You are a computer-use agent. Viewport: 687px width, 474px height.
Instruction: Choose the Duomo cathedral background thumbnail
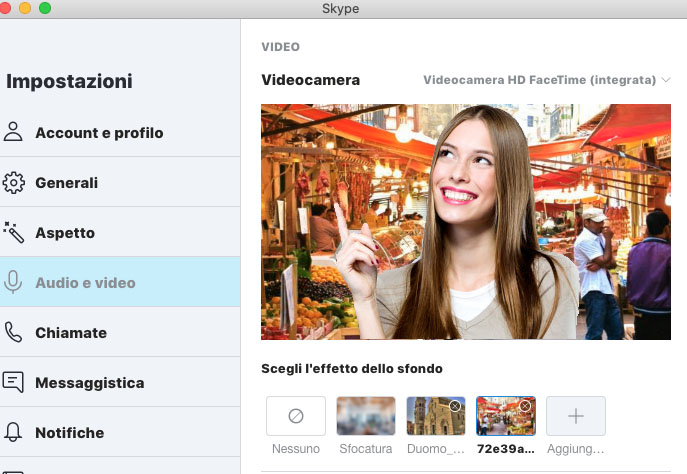(x=436, y=416)
